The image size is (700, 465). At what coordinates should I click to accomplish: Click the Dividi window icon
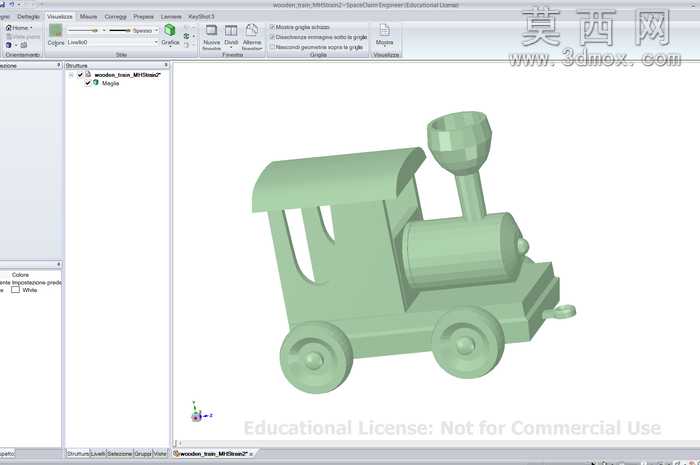point(231,30)
